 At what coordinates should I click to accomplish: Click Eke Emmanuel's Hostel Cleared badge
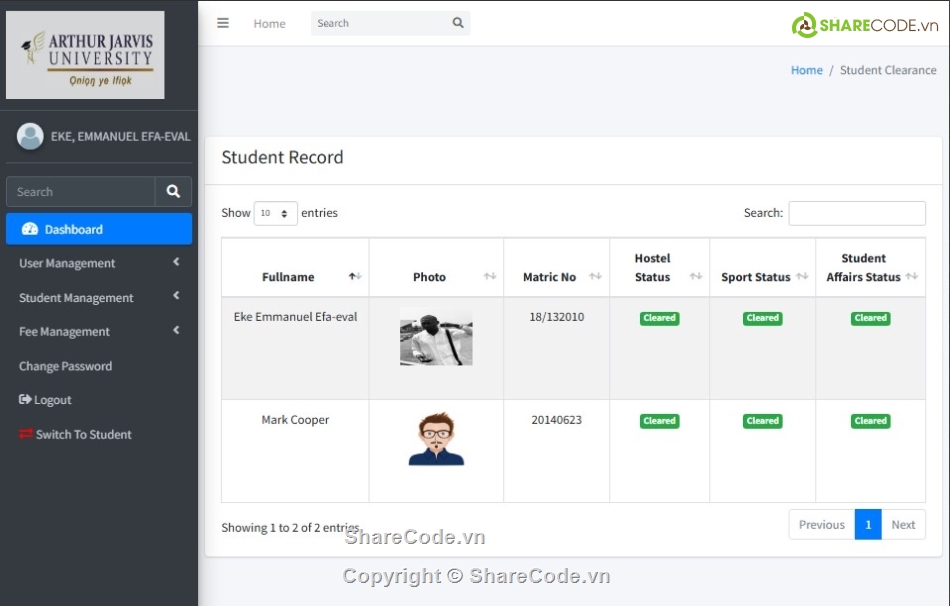pyautogui.click(x=659, y=318)
